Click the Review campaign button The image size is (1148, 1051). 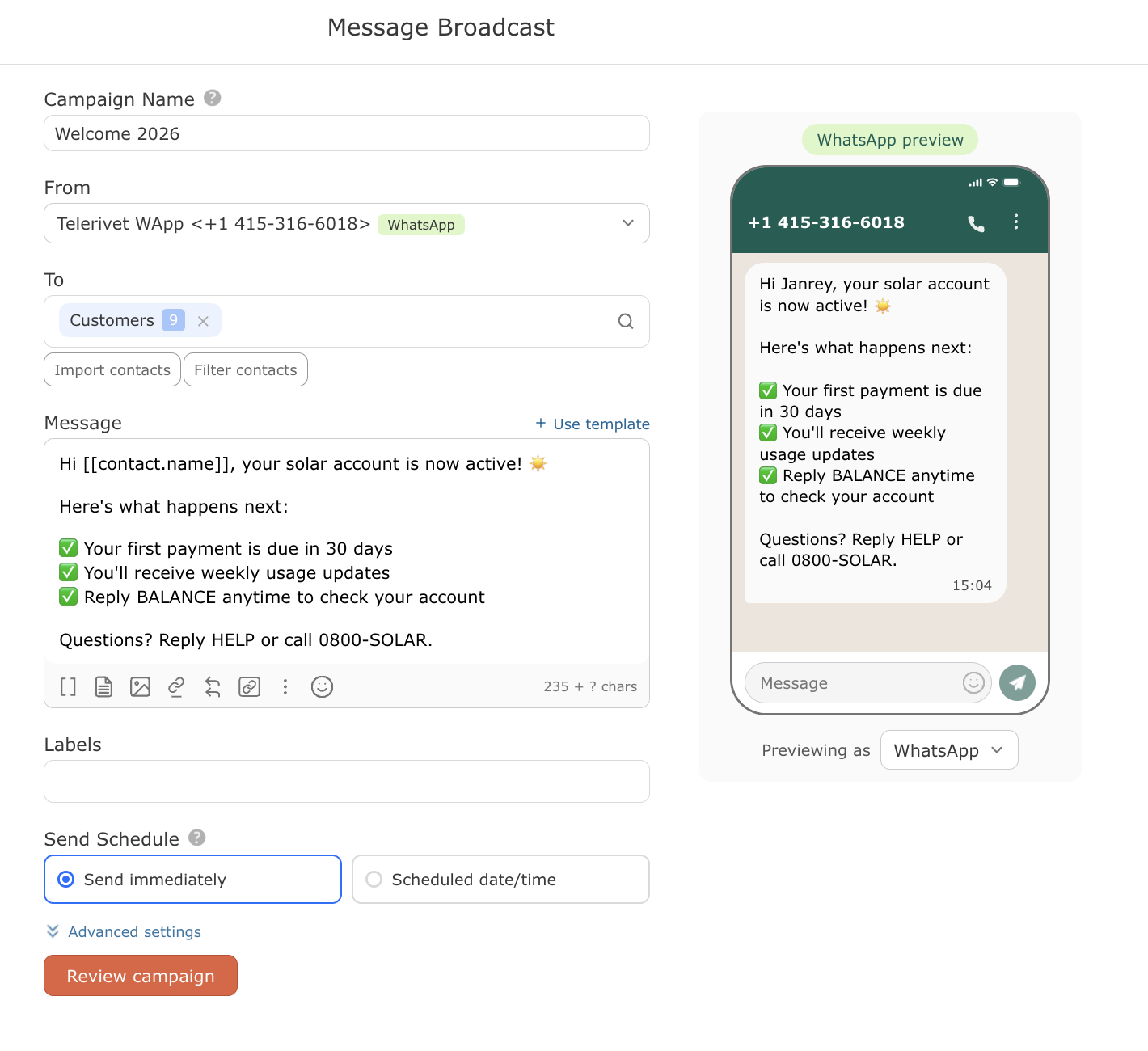tap(141, 976)
